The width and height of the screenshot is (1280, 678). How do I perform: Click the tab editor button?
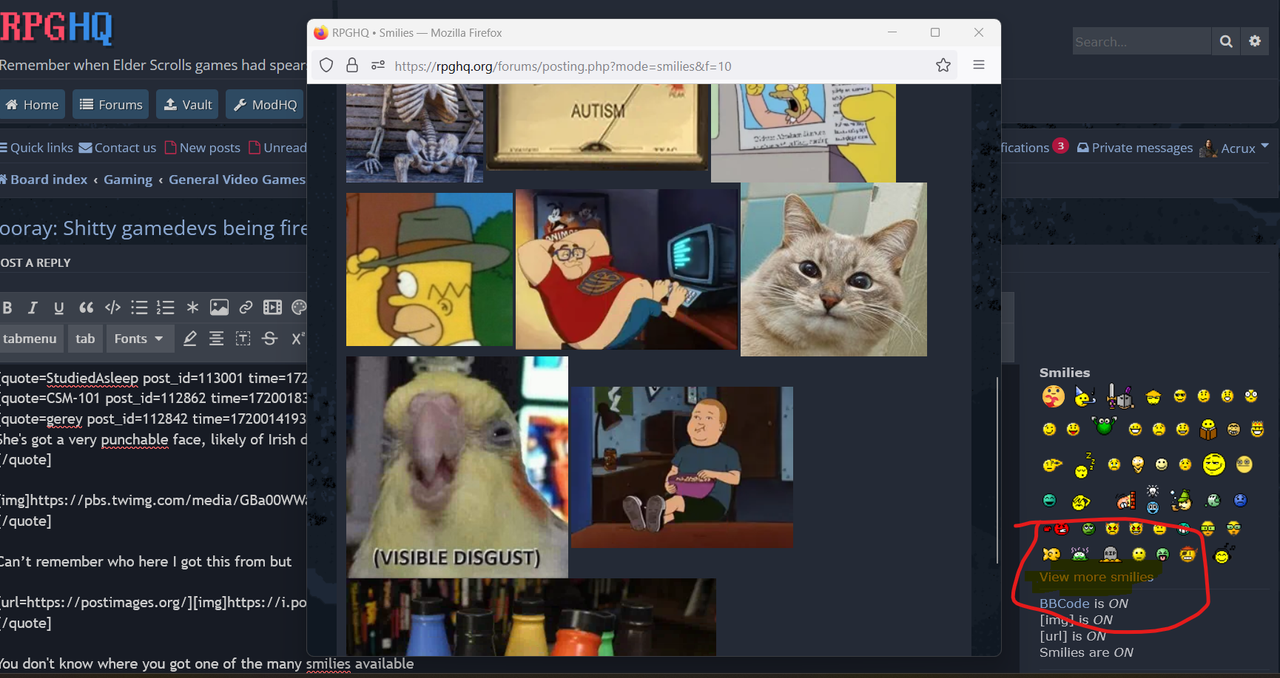[x=85, y=339]
